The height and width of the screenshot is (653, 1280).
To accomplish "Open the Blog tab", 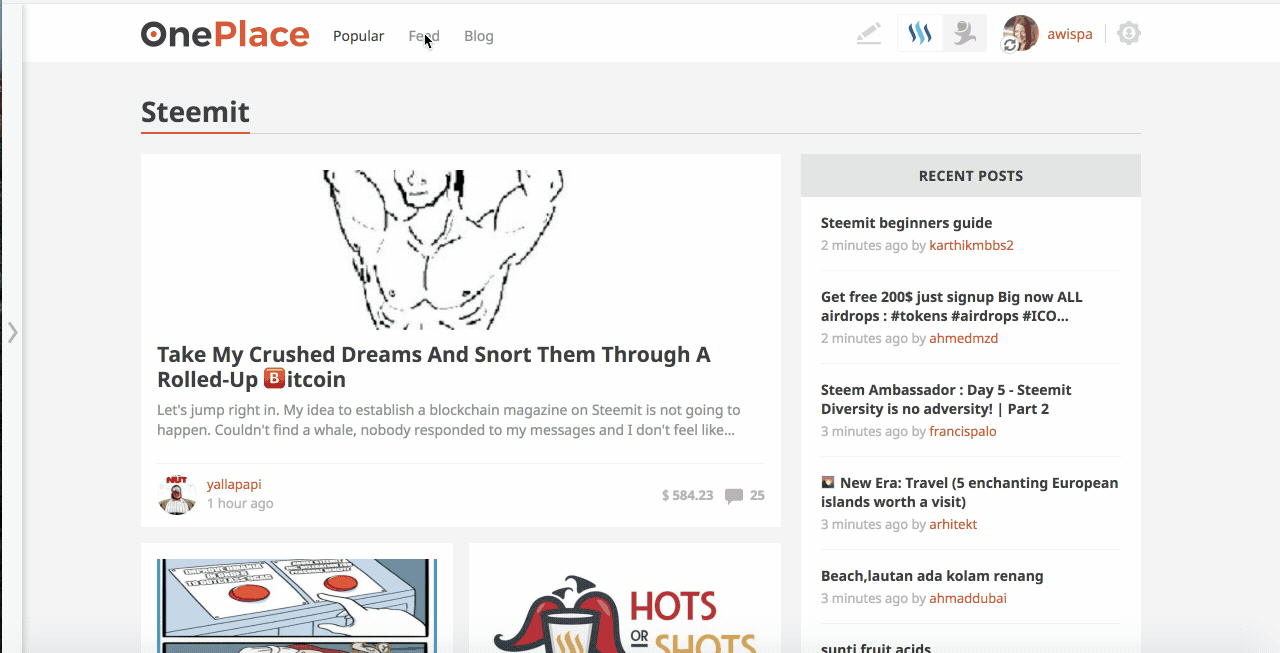I will tap(479, 36).
